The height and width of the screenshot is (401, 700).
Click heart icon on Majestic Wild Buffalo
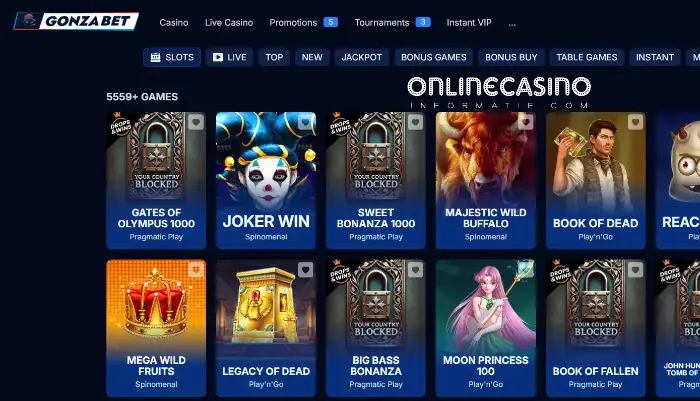[x=525, y=122]
